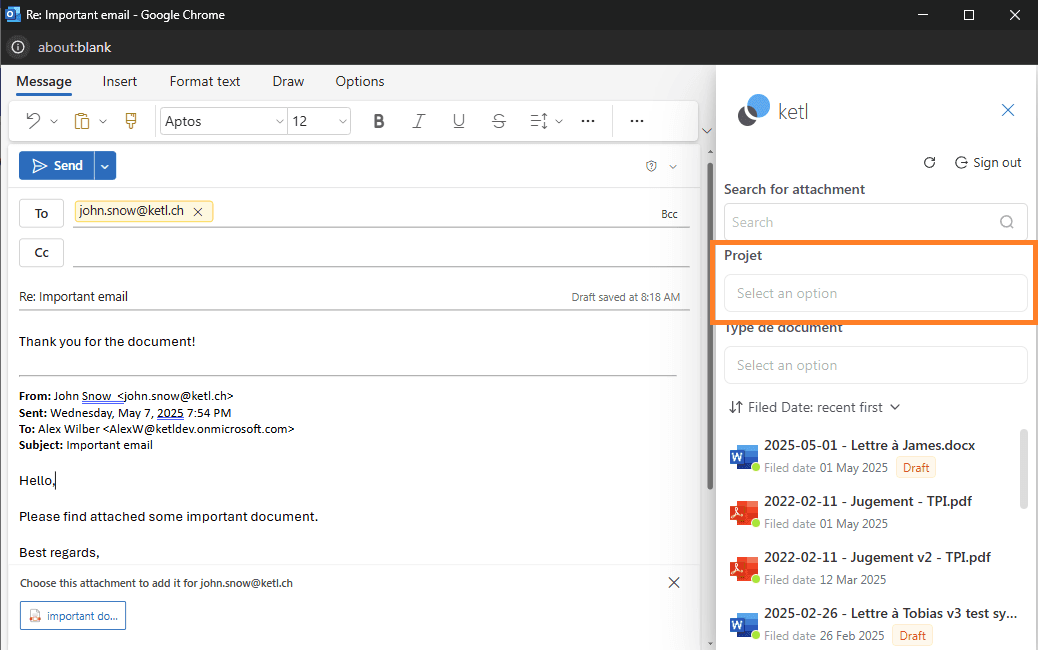
Task: Open the Projet select dropdown
Action: (875, 293)
